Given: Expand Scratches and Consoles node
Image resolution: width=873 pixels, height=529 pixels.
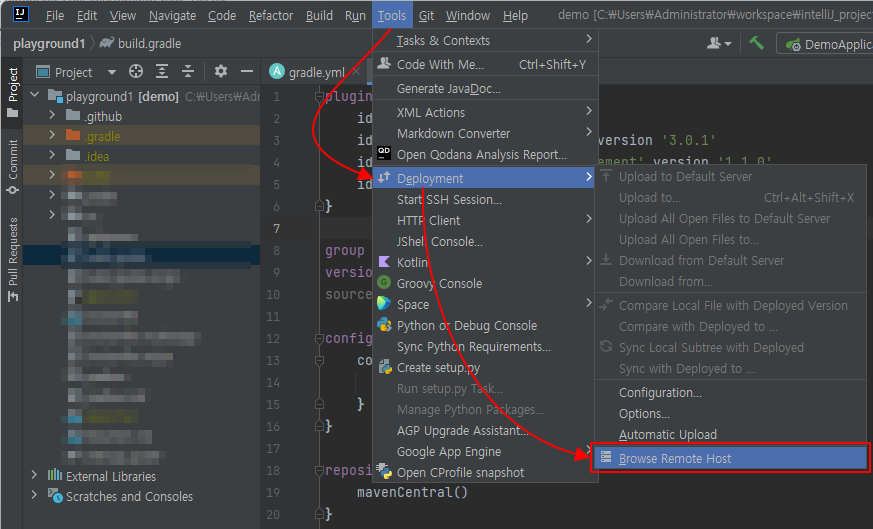Looking at the screenshot, I should point(35,495).
